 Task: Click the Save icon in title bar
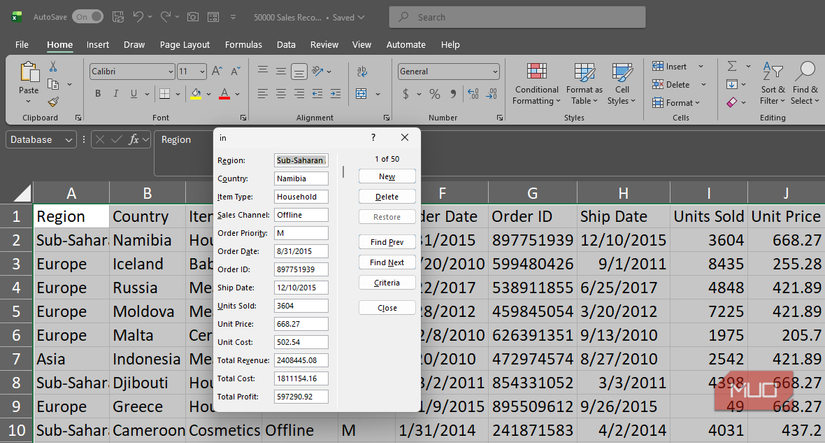coord(118,17)
